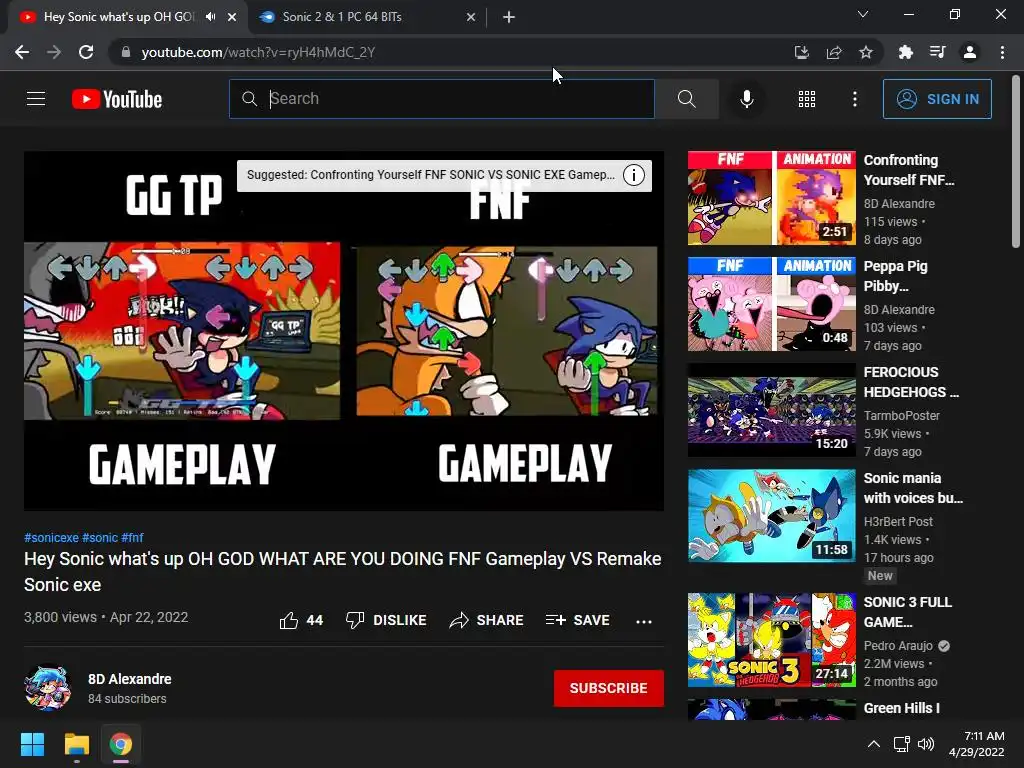This screenshot has height=768, width=1024.
Task: Open the SHARE dialog
Action: (487, 620)
